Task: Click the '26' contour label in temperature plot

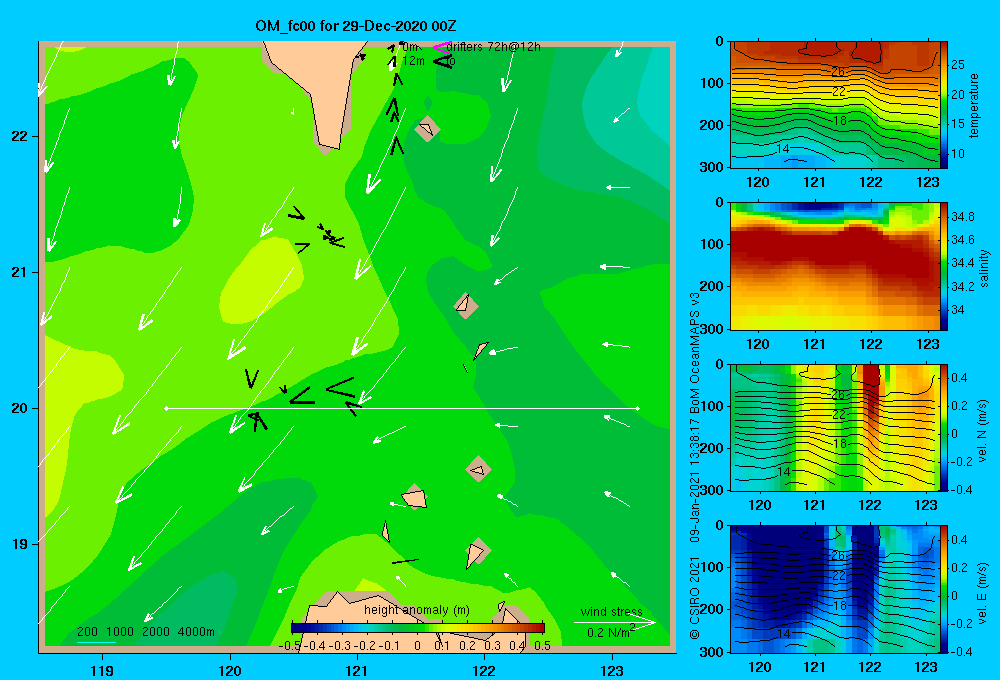Action: (838, 71)
